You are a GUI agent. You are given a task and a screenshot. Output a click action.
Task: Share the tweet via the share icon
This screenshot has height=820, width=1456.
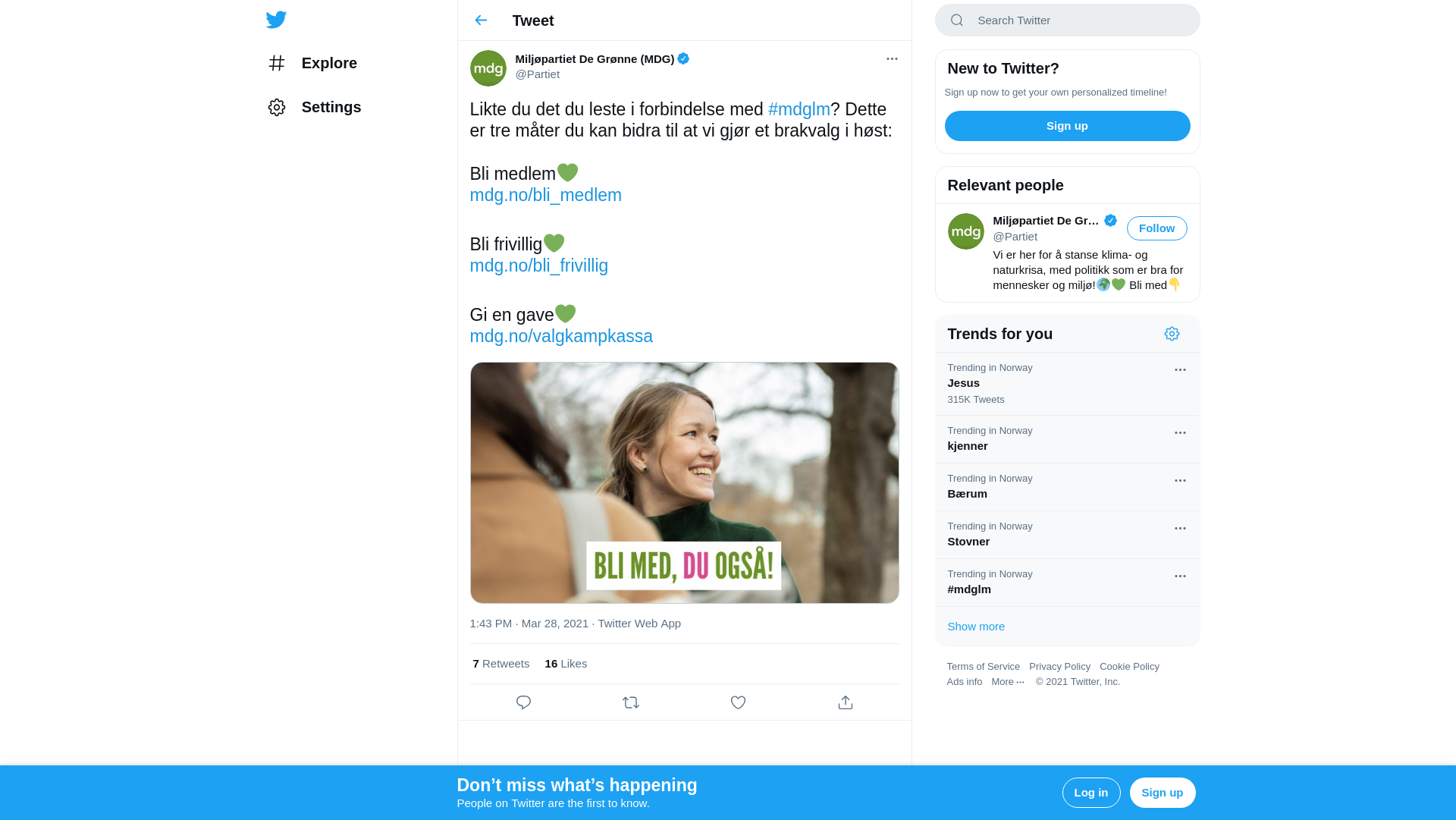(846, 702)
